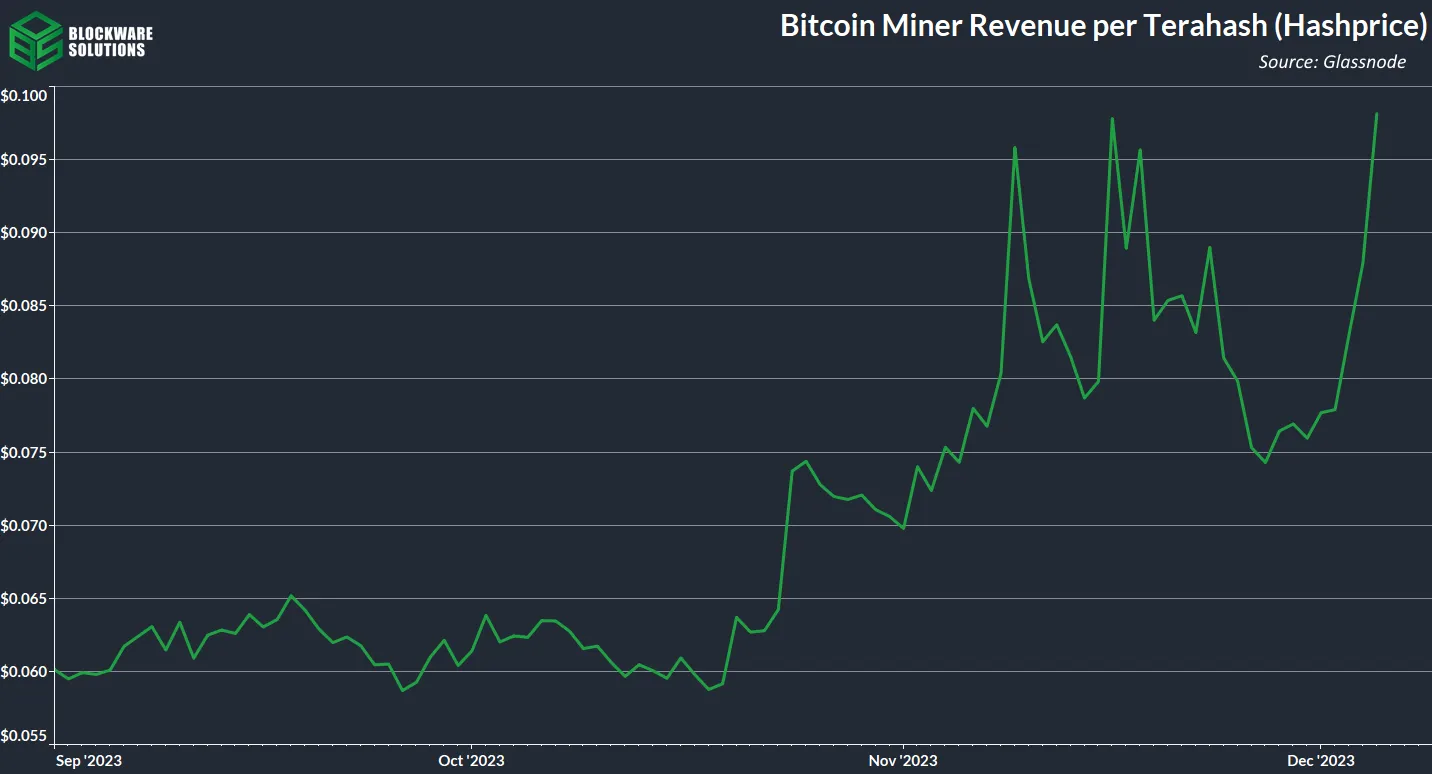Click the $0.060 y-axis label
The height and width of the screenshot is (774, 1432).
pos(23,672)
